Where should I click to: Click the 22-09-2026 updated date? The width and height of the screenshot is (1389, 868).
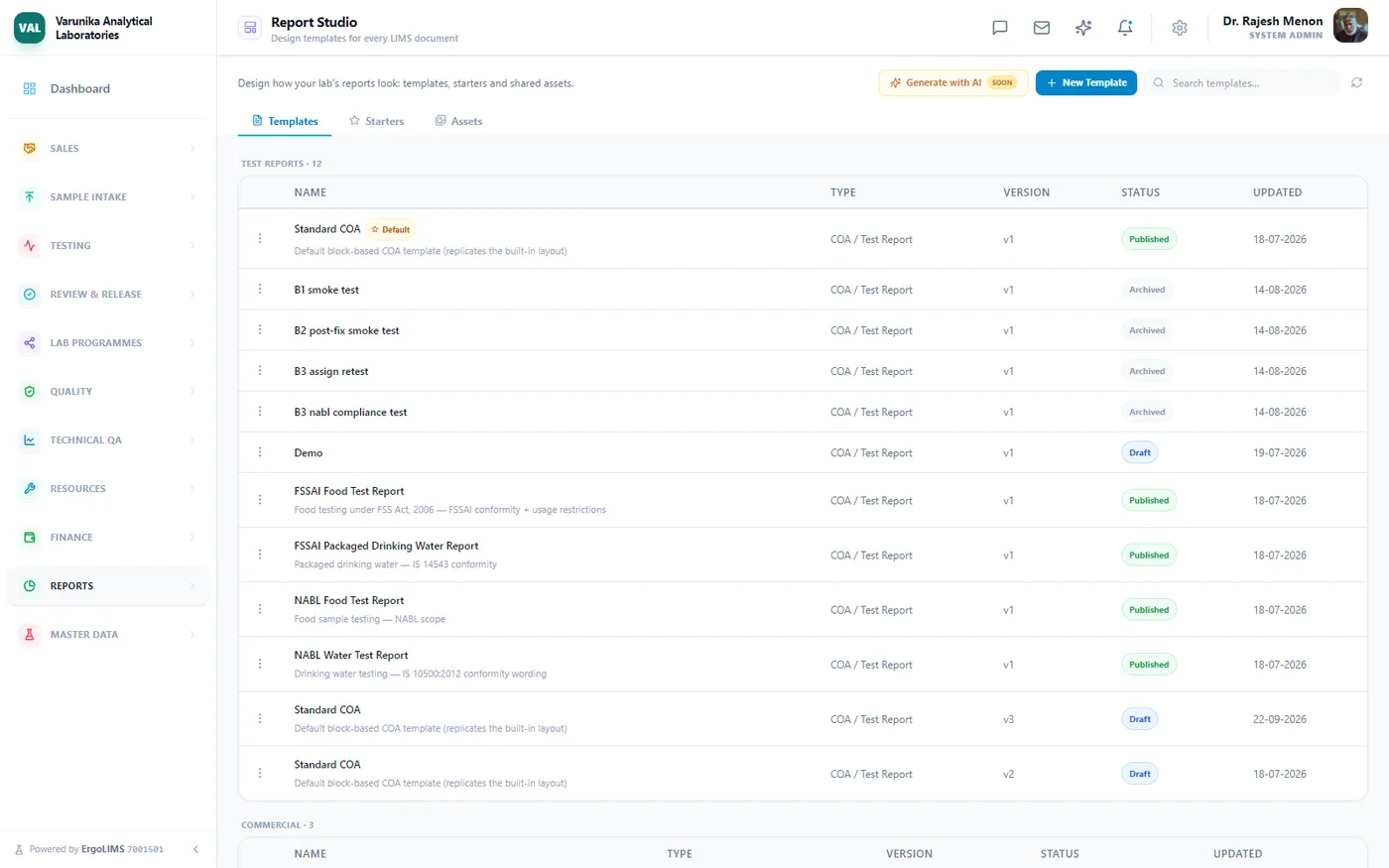[1280, 719]
